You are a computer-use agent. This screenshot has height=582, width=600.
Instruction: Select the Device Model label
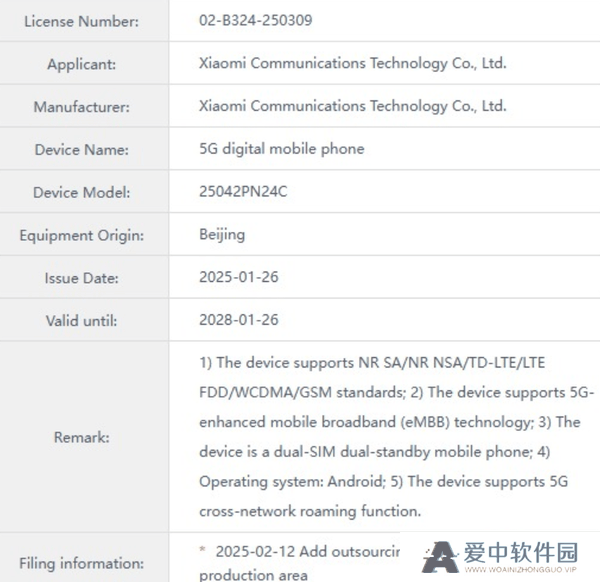[x=82, y=192]
